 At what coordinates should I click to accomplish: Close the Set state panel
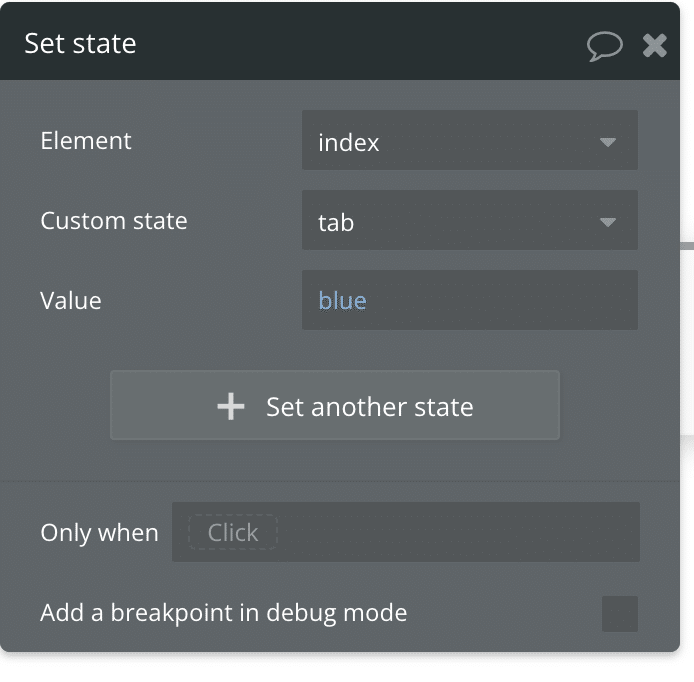coord(655,46)
